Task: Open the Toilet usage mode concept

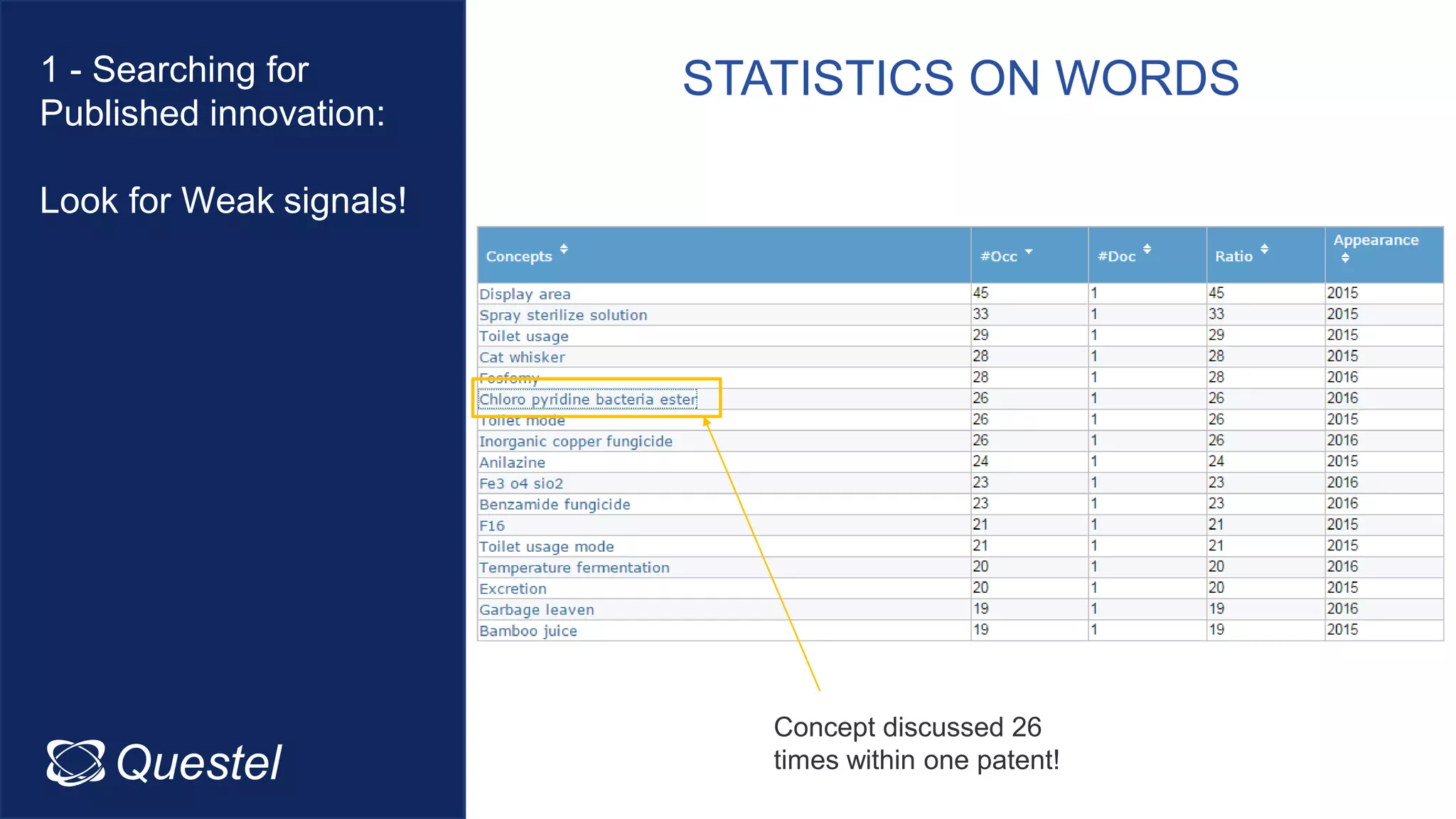Action: 547,547
